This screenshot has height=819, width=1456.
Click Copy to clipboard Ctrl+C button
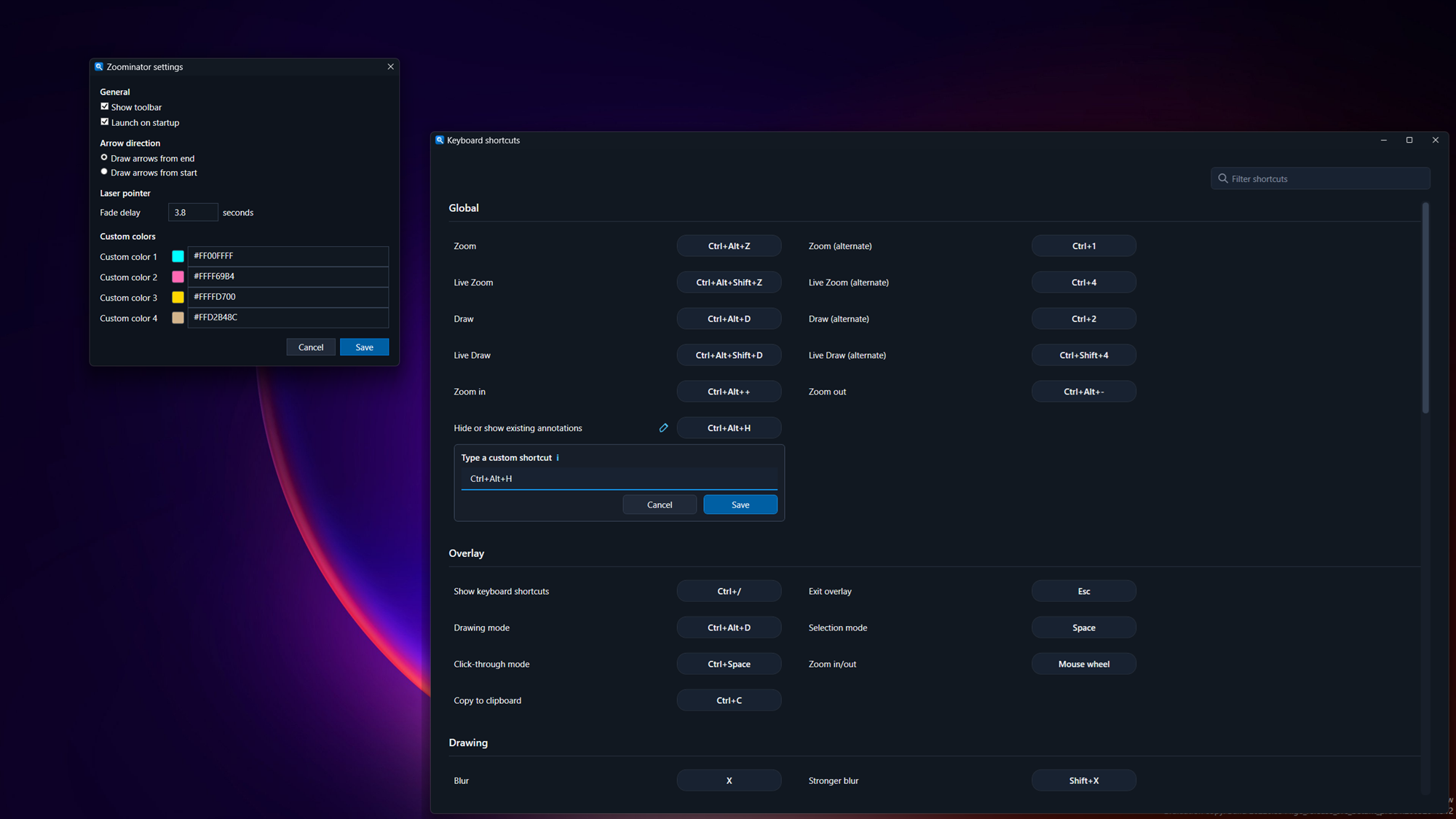(x=729, y=700)
